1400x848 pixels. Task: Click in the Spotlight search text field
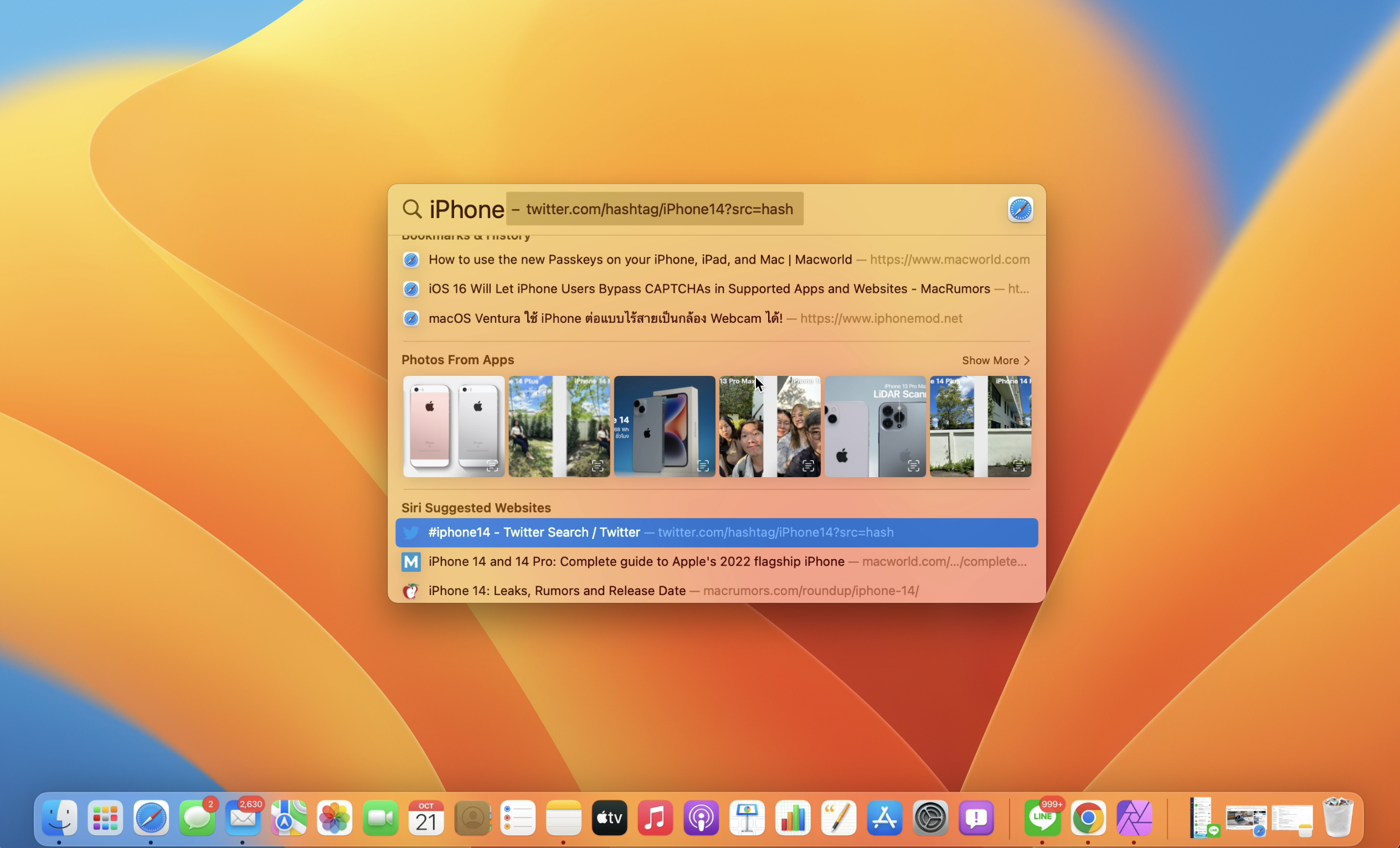466,210
